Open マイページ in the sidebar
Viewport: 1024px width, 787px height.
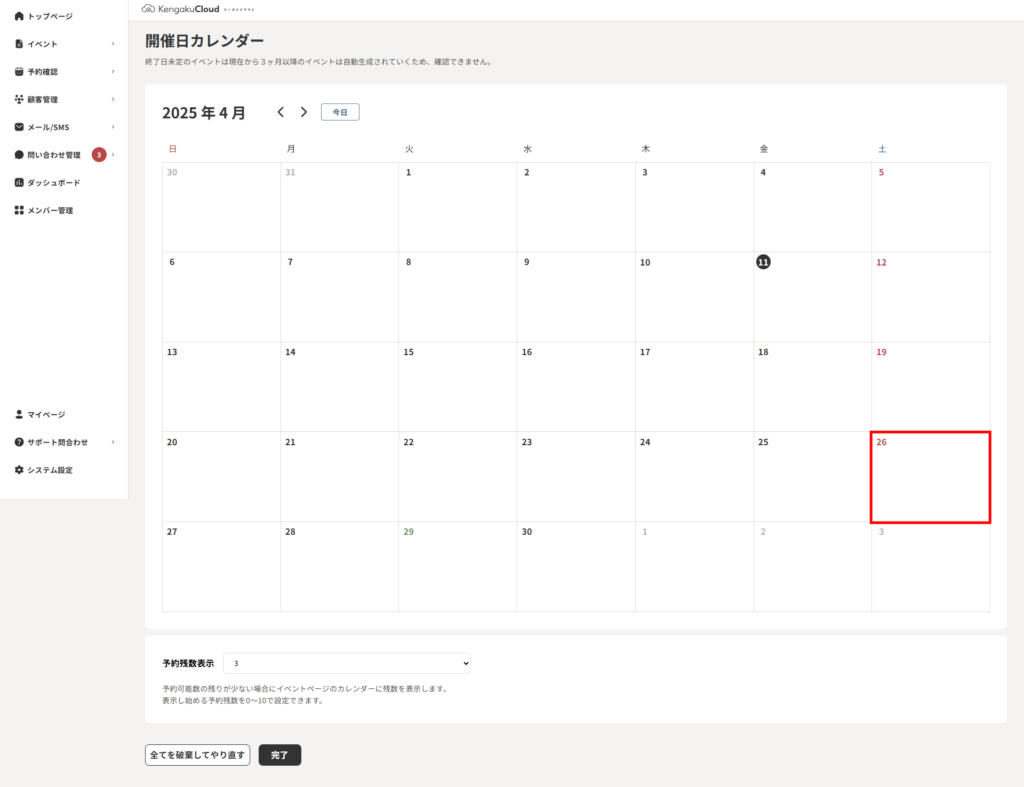(x=46, y=415)
